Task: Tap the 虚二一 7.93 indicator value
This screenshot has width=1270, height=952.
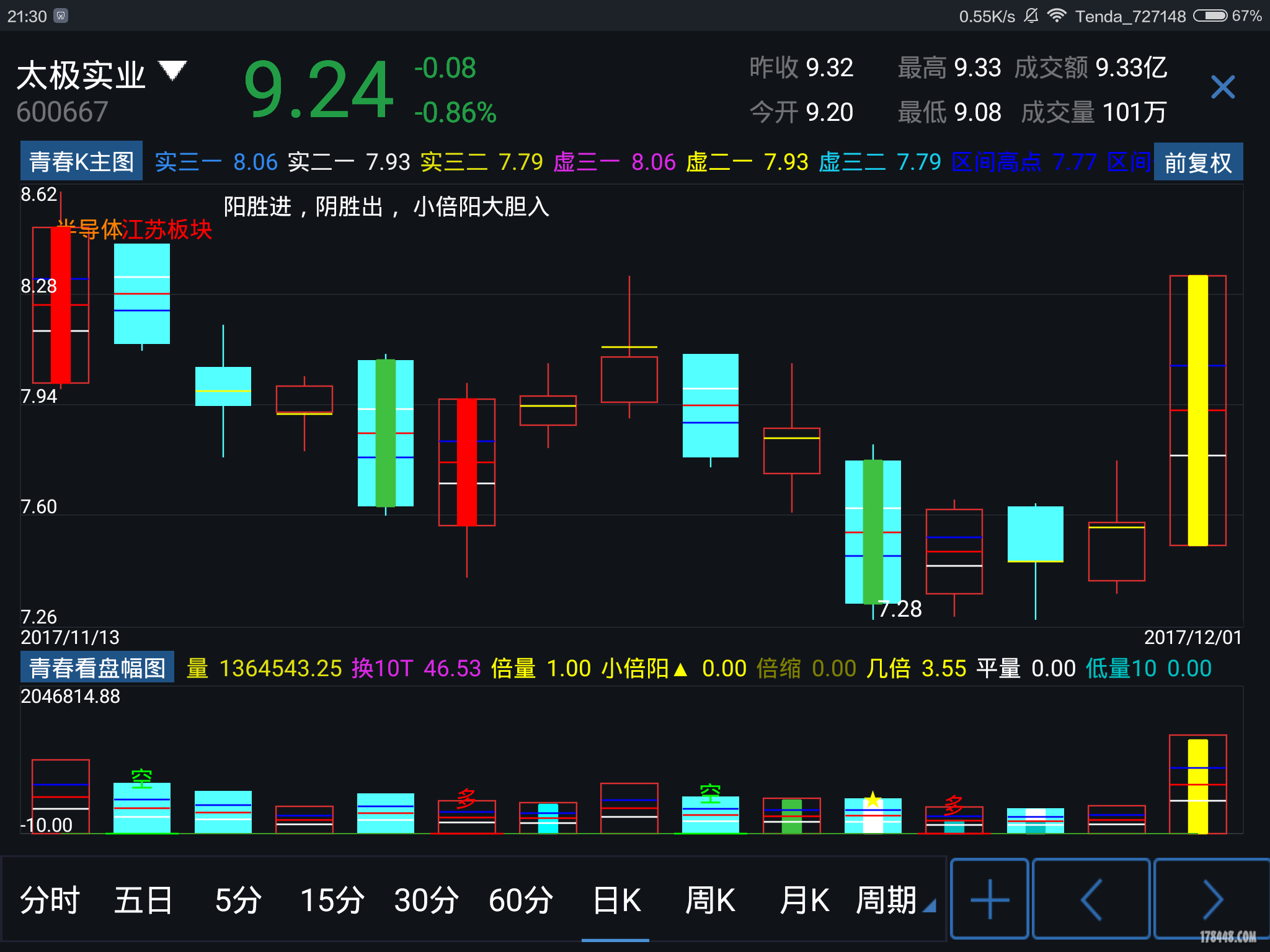Action: 747,162
